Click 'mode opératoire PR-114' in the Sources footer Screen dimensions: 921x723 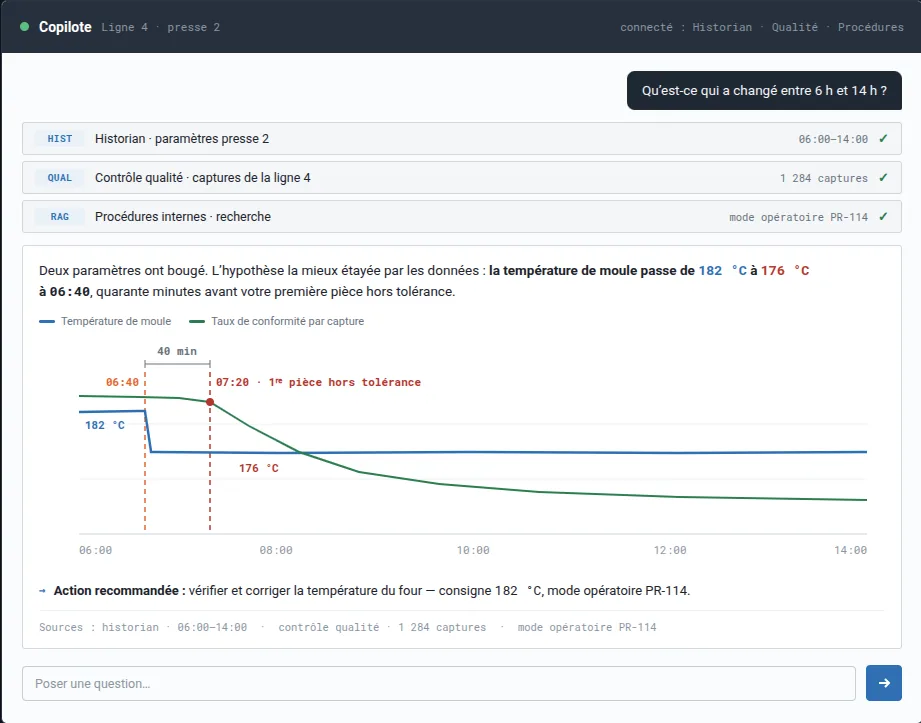point(587,627)
